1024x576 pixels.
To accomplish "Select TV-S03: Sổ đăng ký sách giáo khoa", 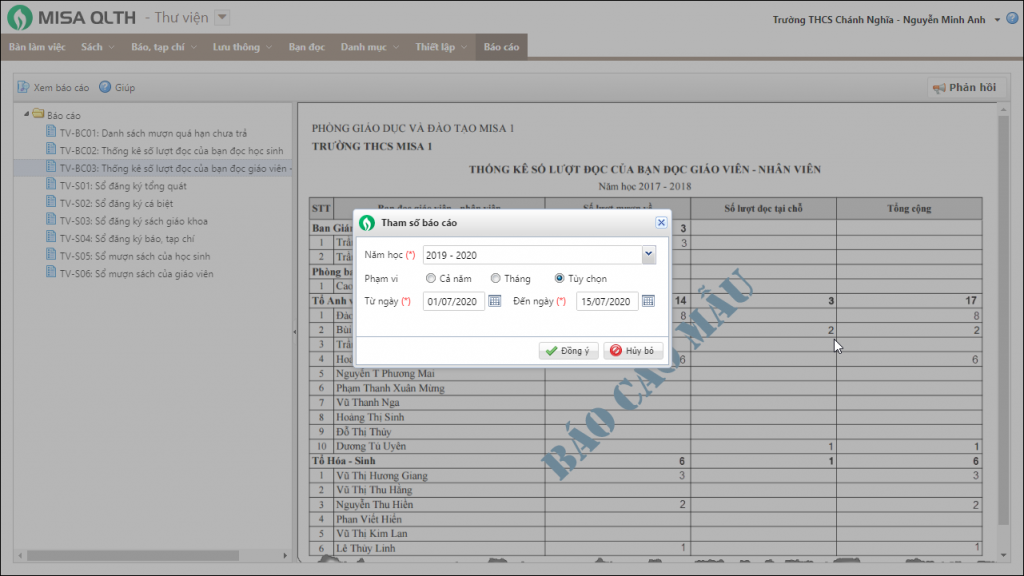I will [133, 221].
